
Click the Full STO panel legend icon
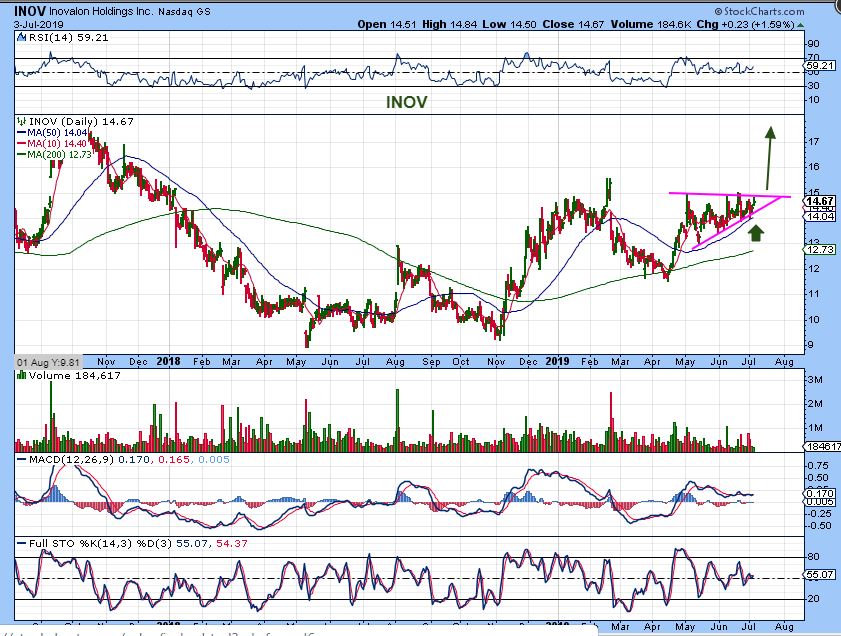[19, 542]
